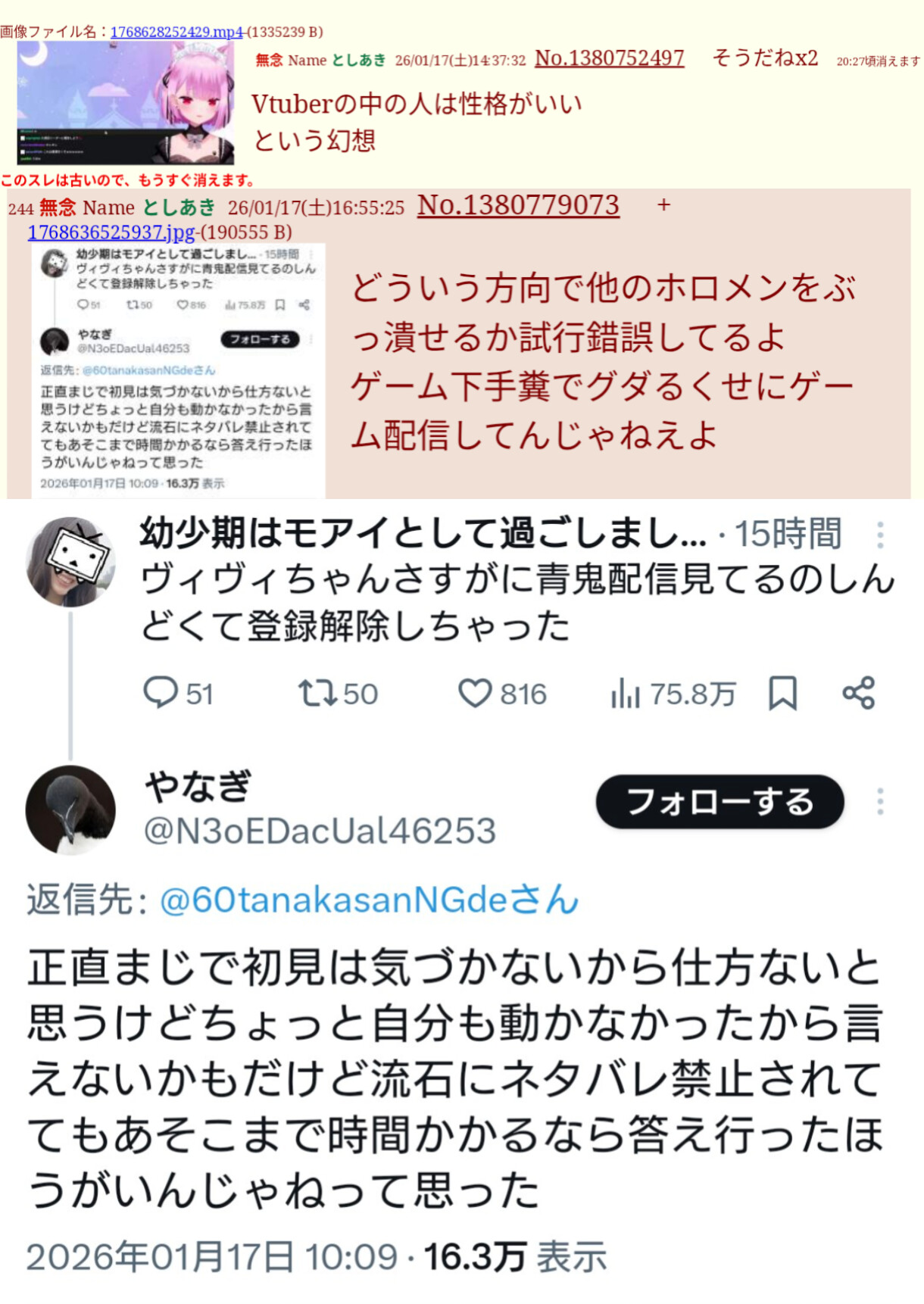Open the three-dot menu beside フォローする
Screen dimensions: 924x1304
880,801
